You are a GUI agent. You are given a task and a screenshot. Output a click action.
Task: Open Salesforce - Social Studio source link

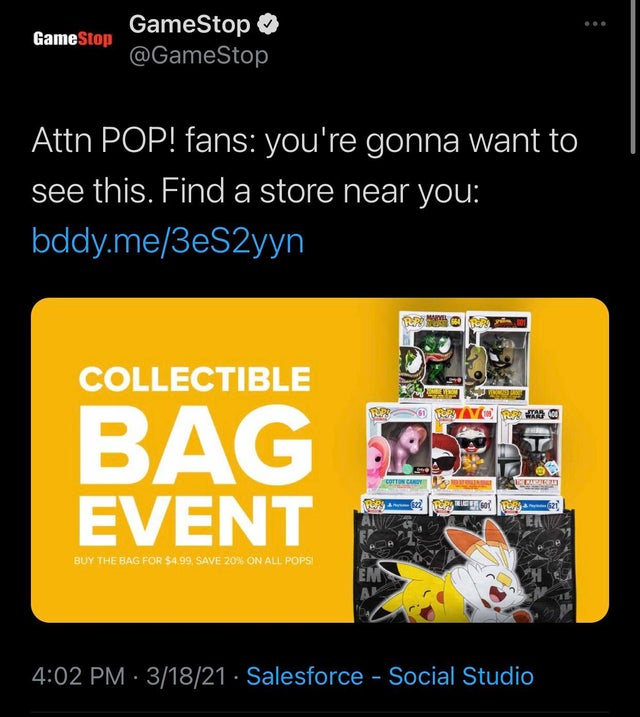tap(390, 676)
